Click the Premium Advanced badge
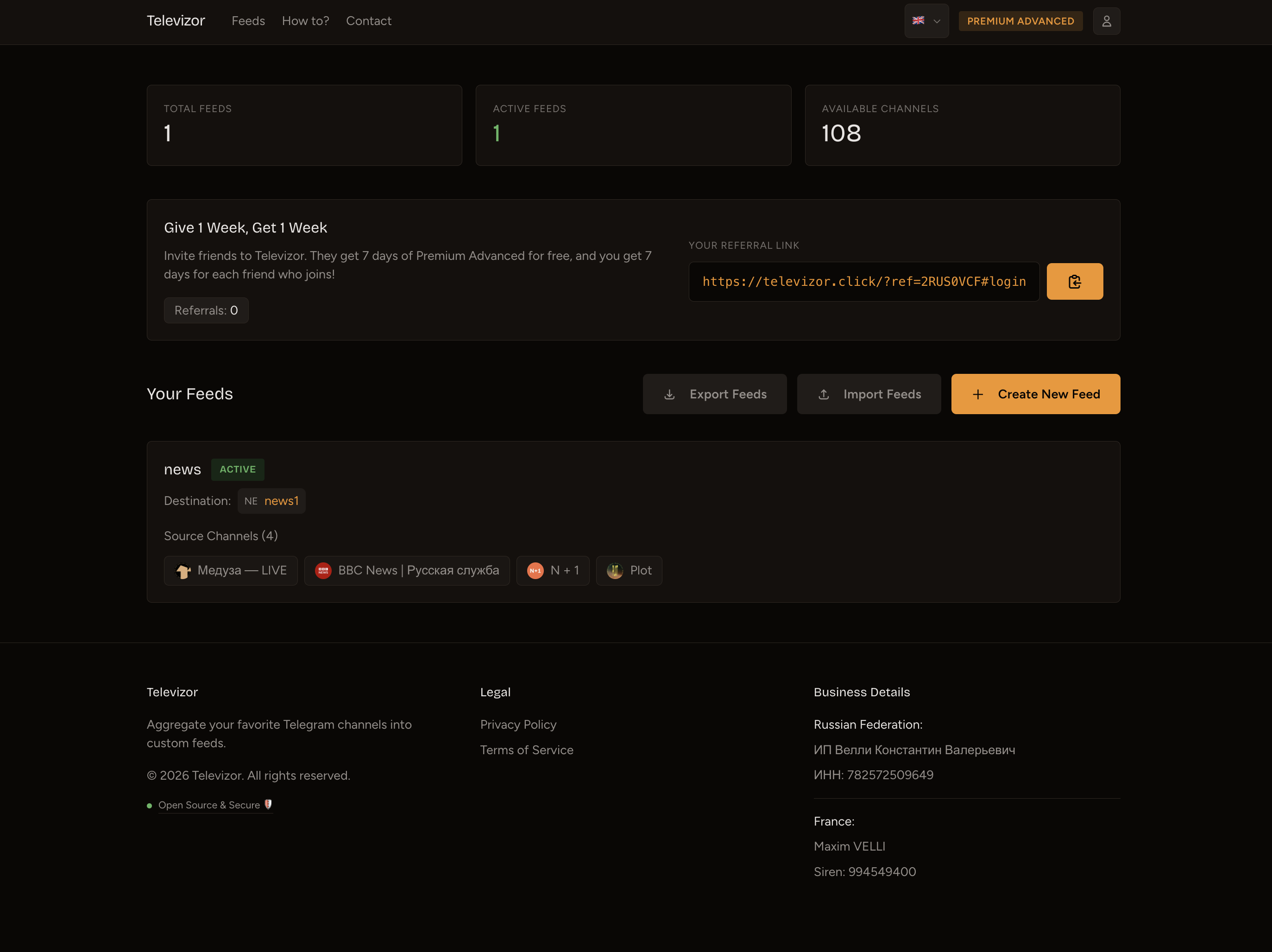Viewport: 1272px width, 952px height. tap(1020, 21)
